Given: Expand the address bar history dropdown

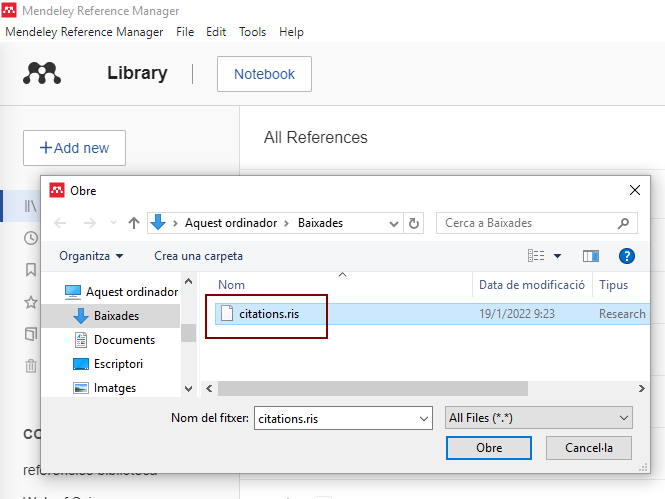Looking at the screenshot, I should (x=394, y=223).
